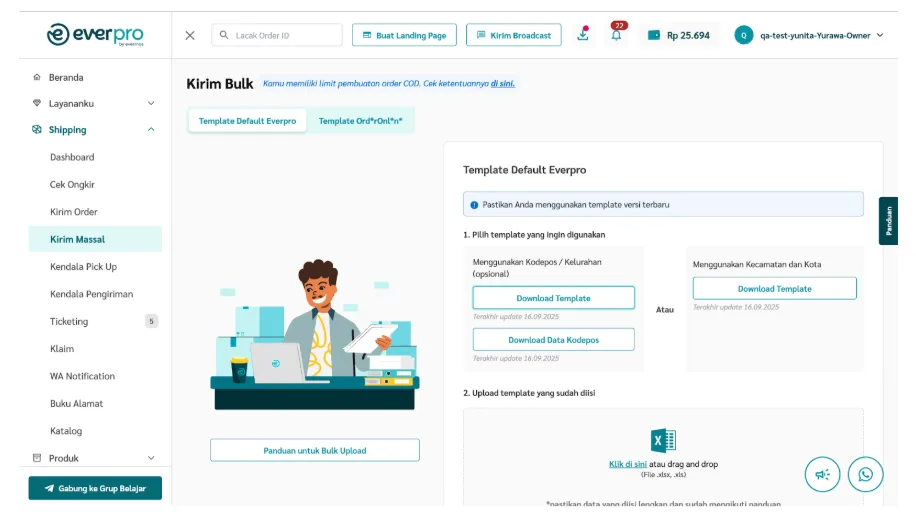Image resolution: width=916 pixels, height=530 pixels.
Task: Collapse the Shipping menu section
Action: [x=151, y=129]
